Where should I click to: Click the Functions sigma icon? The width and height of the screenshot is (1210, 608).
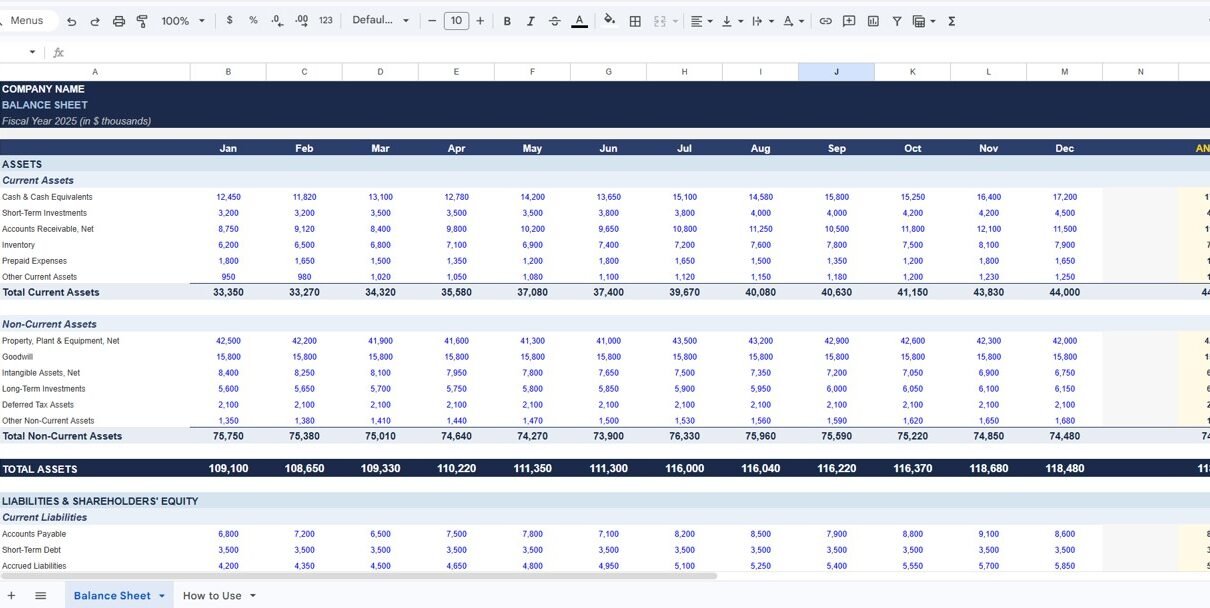tap(951, 21)
